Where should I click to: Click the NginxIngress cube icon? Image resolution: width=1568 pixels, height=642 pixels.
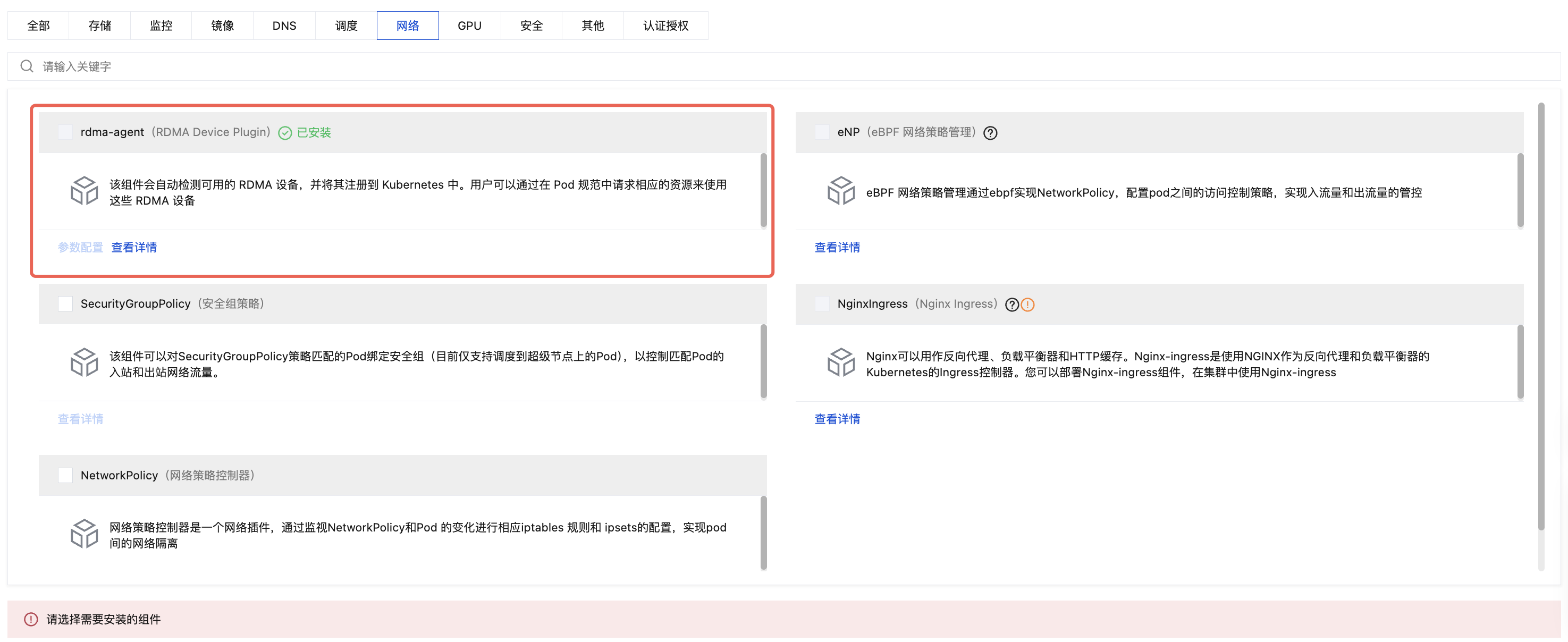(841, 362)
